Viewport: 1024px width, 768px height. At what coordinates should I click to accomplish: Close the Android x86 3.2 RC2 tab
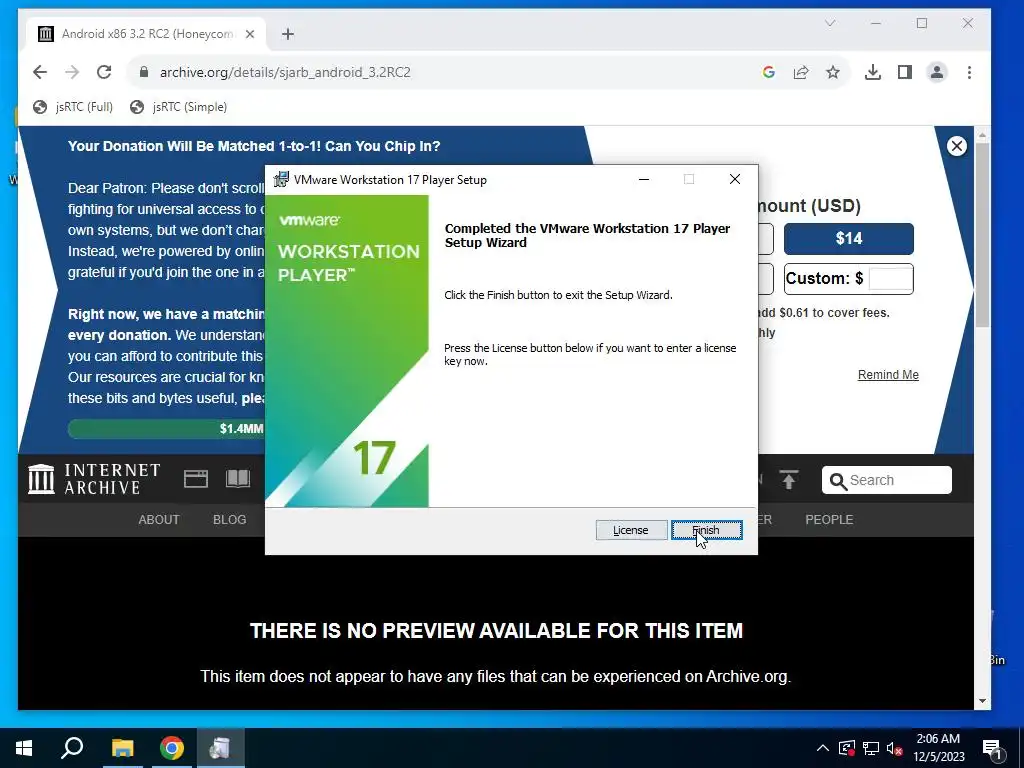pyautogui.click(x=249, y=34)
